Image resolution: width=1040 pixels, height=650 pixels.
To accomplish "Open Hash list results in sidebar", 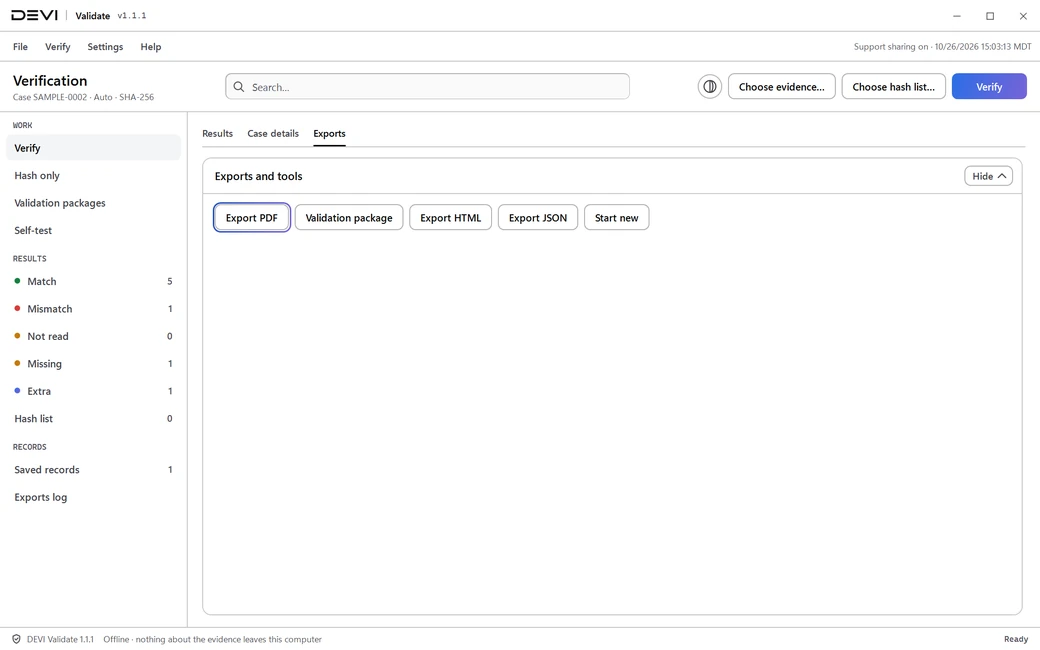I will coord(94,419).
